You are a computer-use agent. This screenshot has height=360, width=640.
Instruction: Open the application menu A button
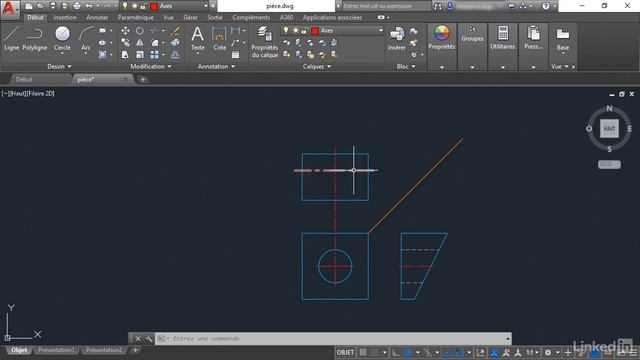pos(9,9)
